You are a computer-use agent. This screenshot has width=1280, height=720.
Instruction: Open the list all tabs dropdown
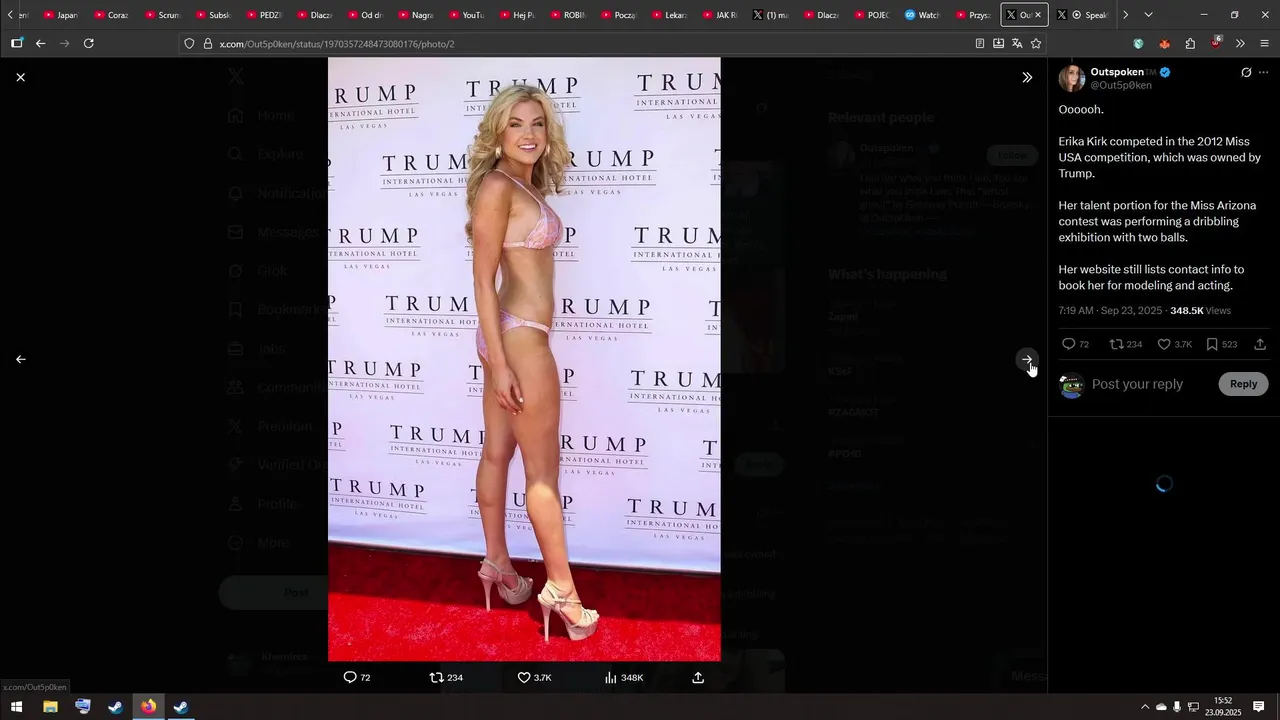[x=1148, y=15]
